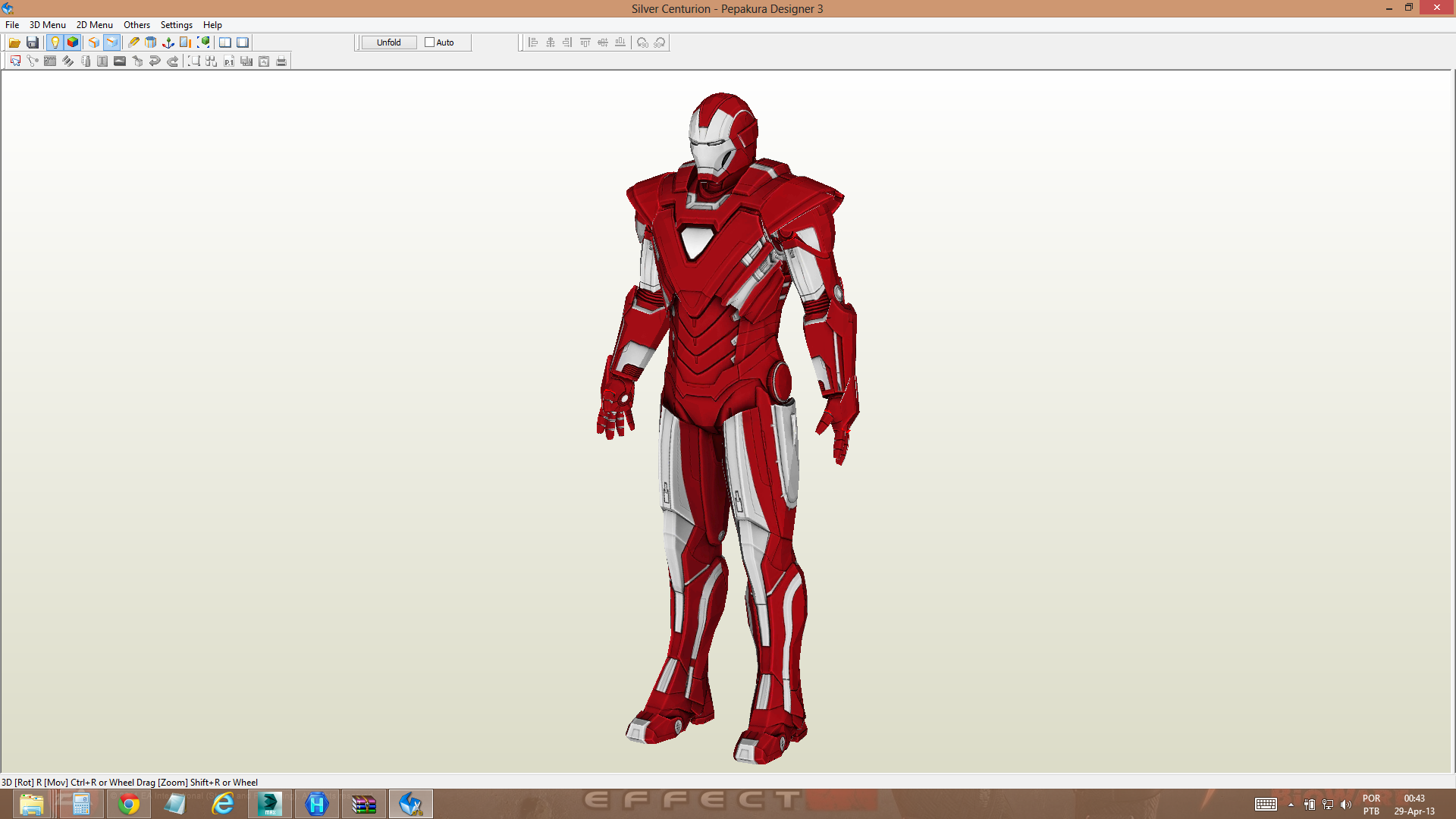Click the zipper-like flap edit icon
Viewport: 1456px width, 819px height.
(50, 61)
